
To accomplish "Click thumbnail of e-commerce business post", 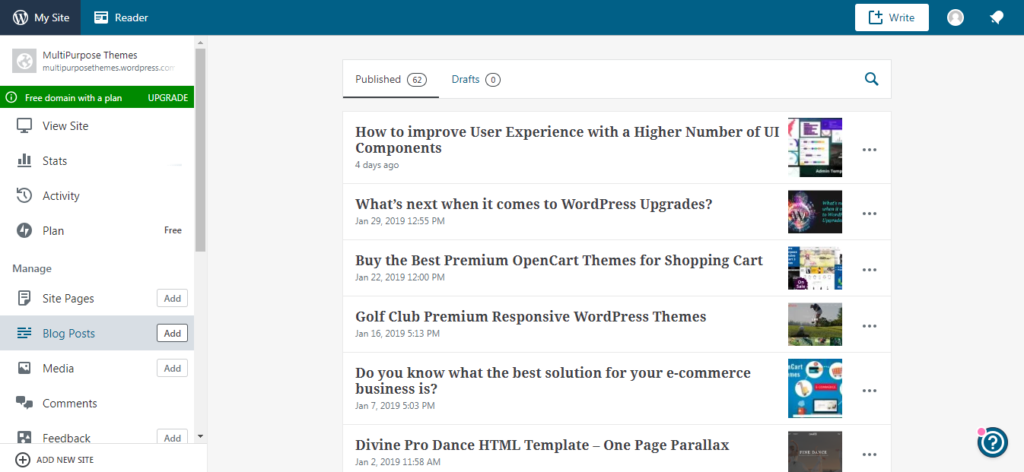I will click(x=815, y=388).
